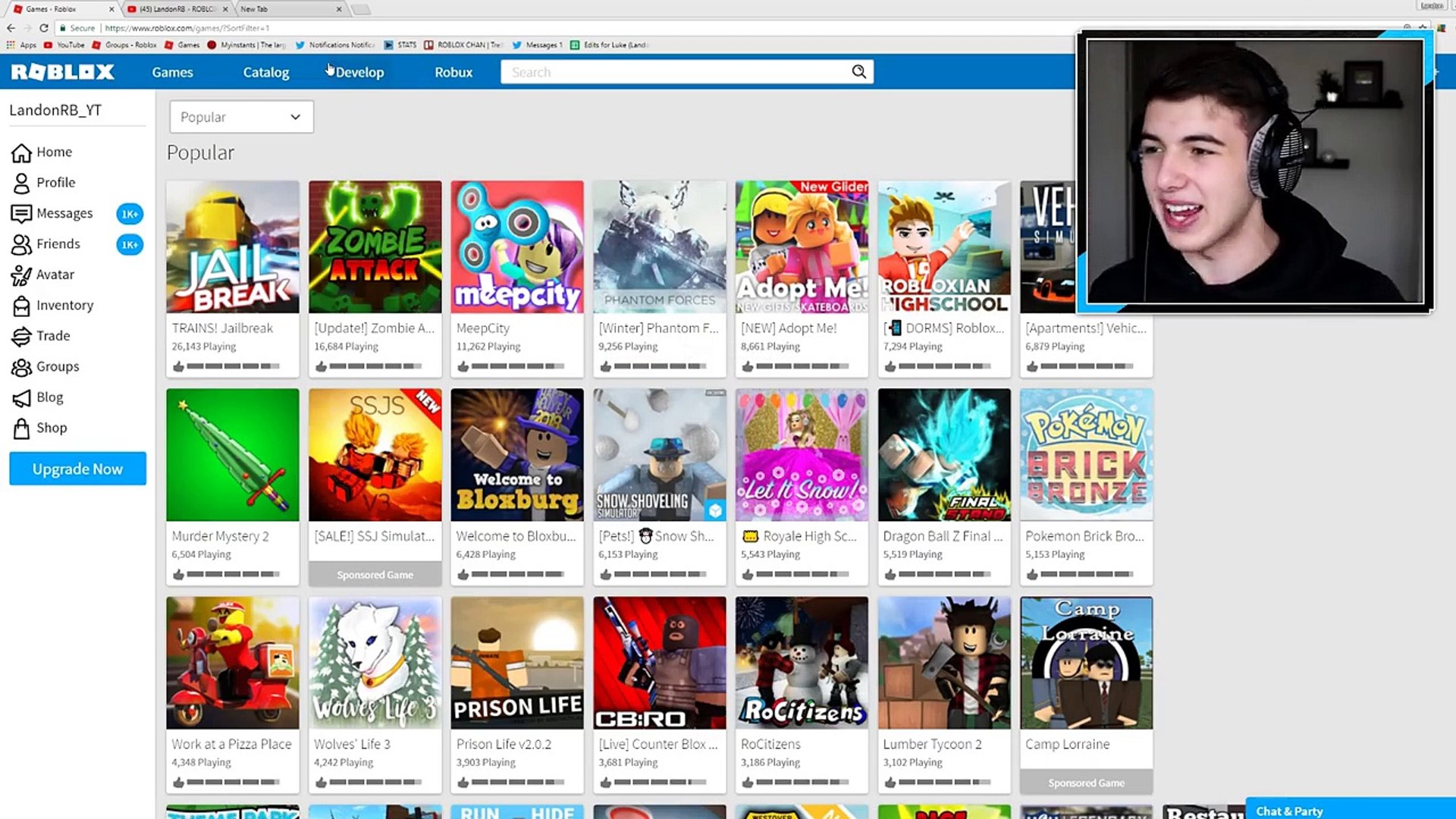Open Inventory via backpack icon
The height and width of the screenshot is (819, 1456).
pos(21,306)
